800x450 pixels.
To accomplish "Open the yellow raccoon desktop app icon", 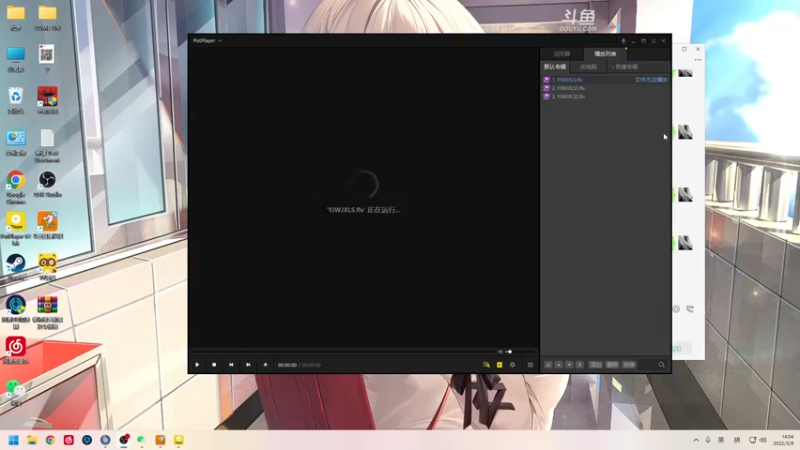I will click(47, 267).
